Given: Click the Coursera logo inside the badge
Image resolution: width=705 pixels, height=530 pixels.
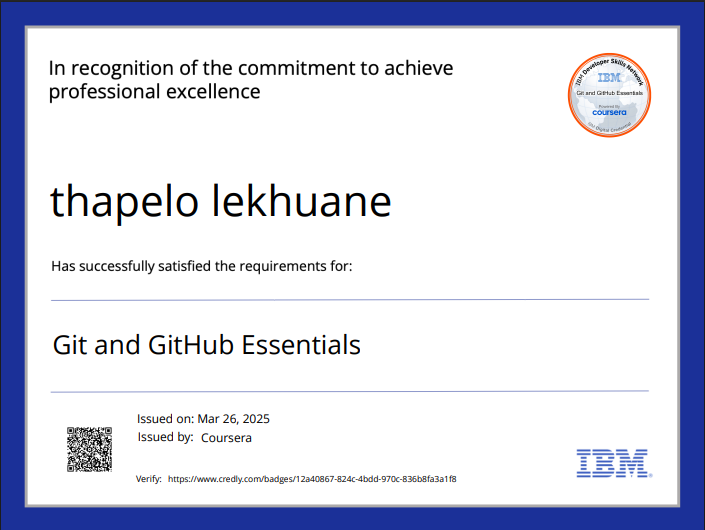Looking at the screenshot, I should (x=608, y=112).
